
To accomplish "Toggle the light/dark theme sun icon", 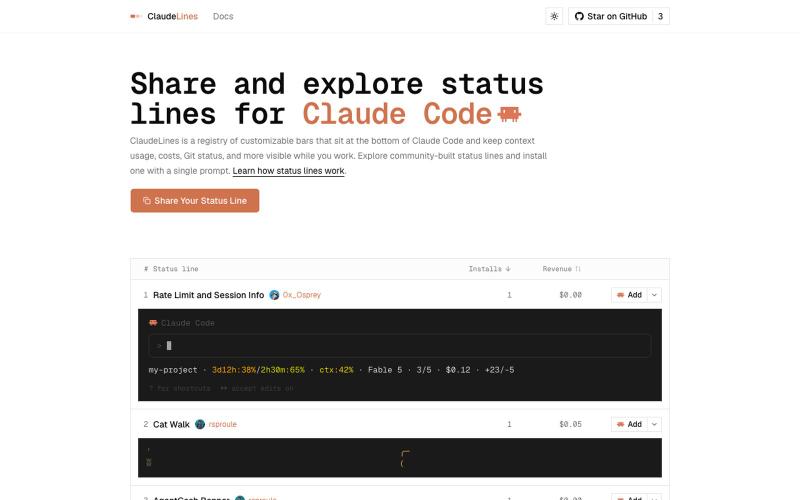I will 554,16.
